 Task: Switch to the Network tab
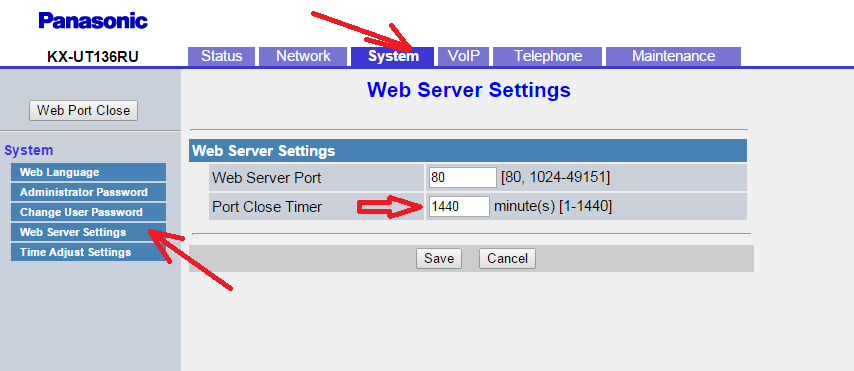[303, 56]
